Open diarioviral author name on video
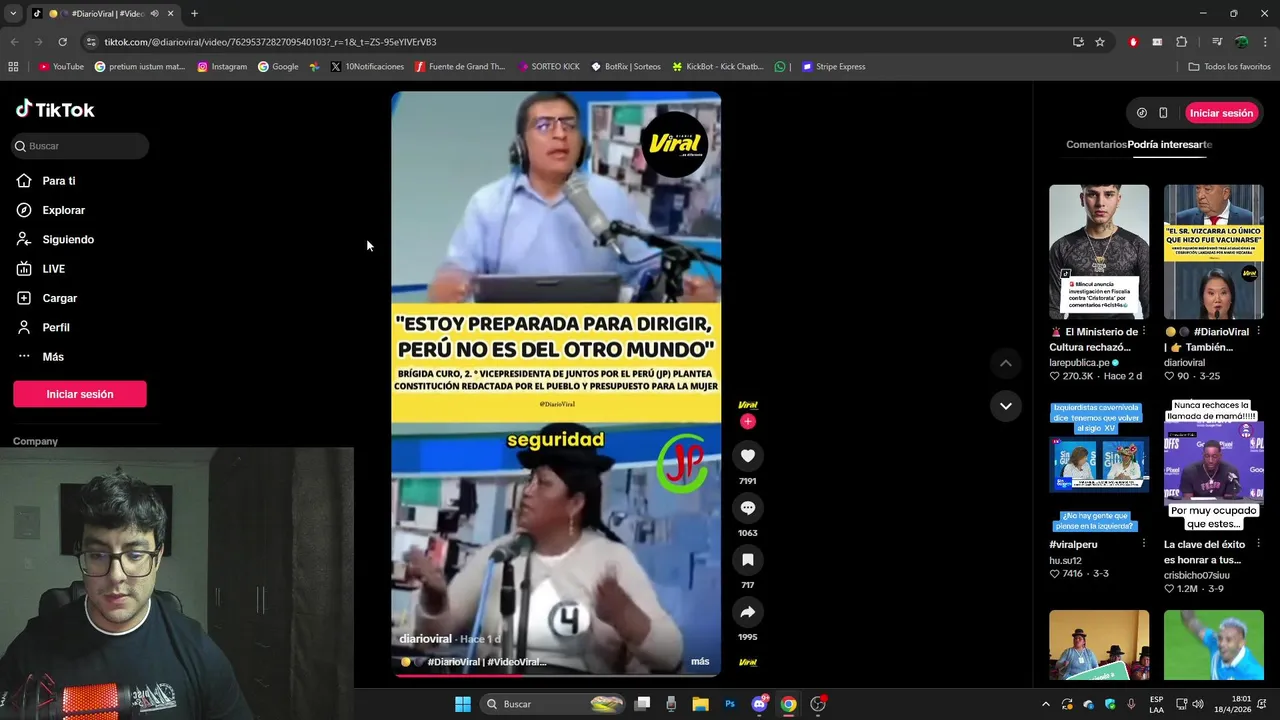This screenshot has width=1280, height=720. 426,638
